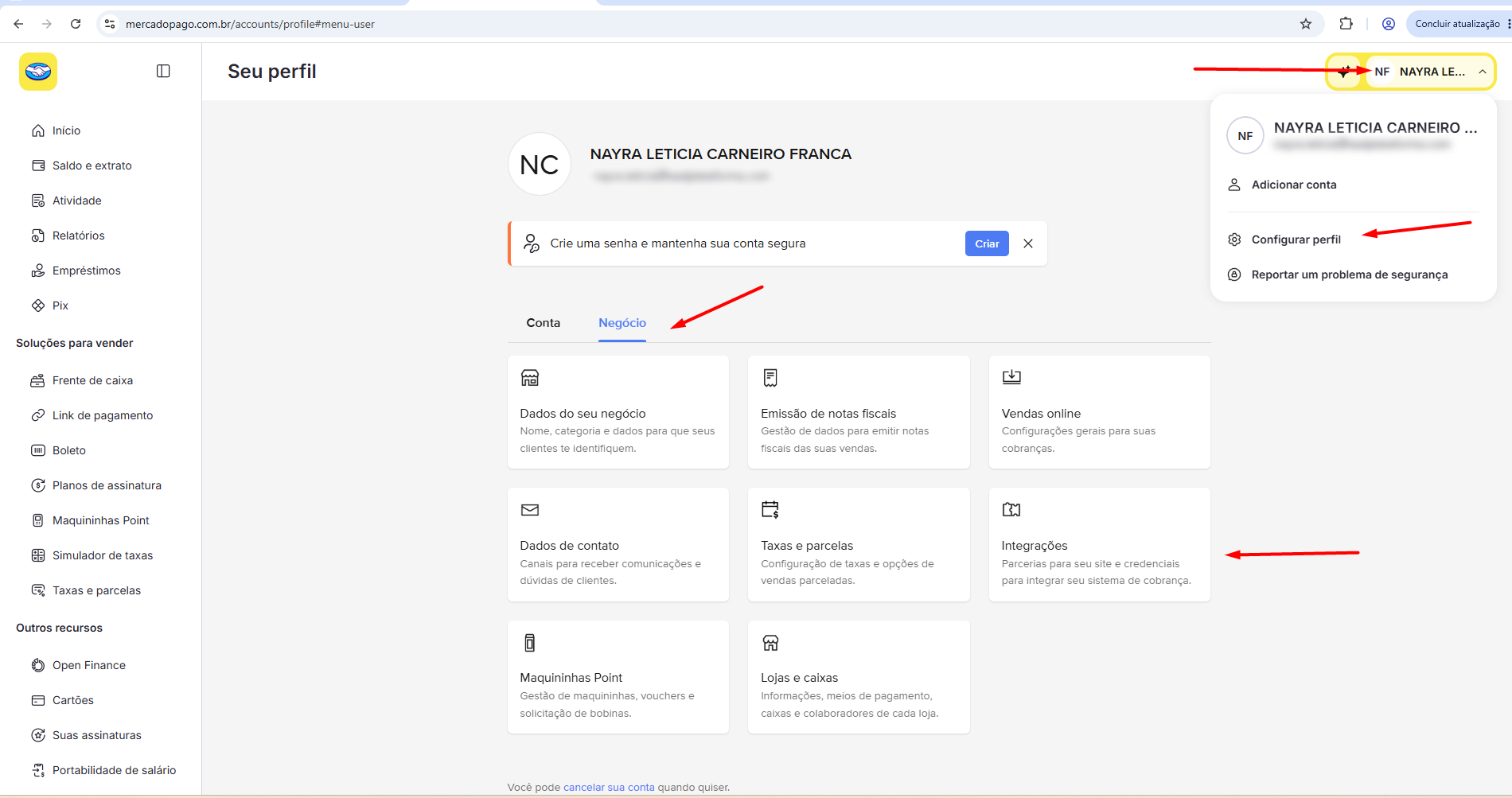Open Relatórios from the sidebar
Viewport: 1512px width, 798px height.
pyautogui.click(x=78, y=236)
